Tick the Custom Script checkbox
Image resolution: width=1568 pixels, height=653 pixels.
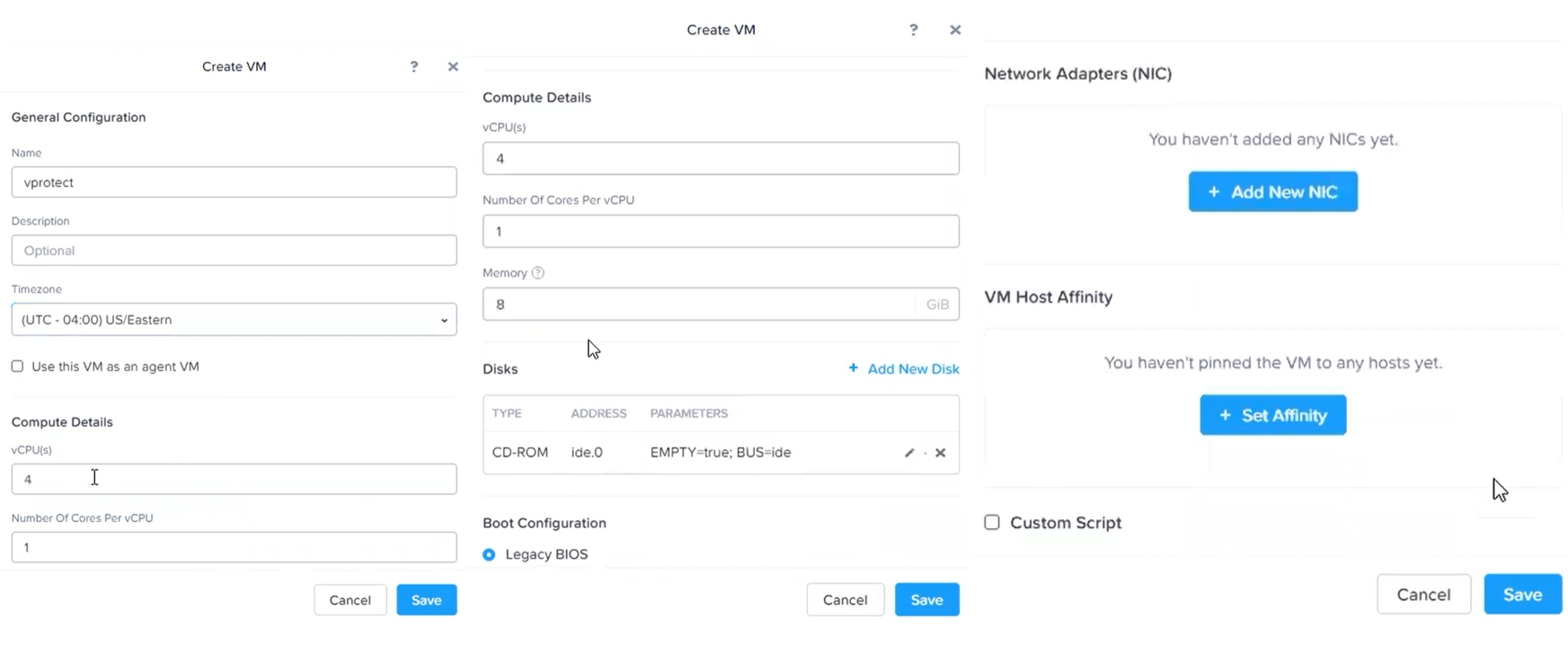pyautogui.click(x=992, y=523)
